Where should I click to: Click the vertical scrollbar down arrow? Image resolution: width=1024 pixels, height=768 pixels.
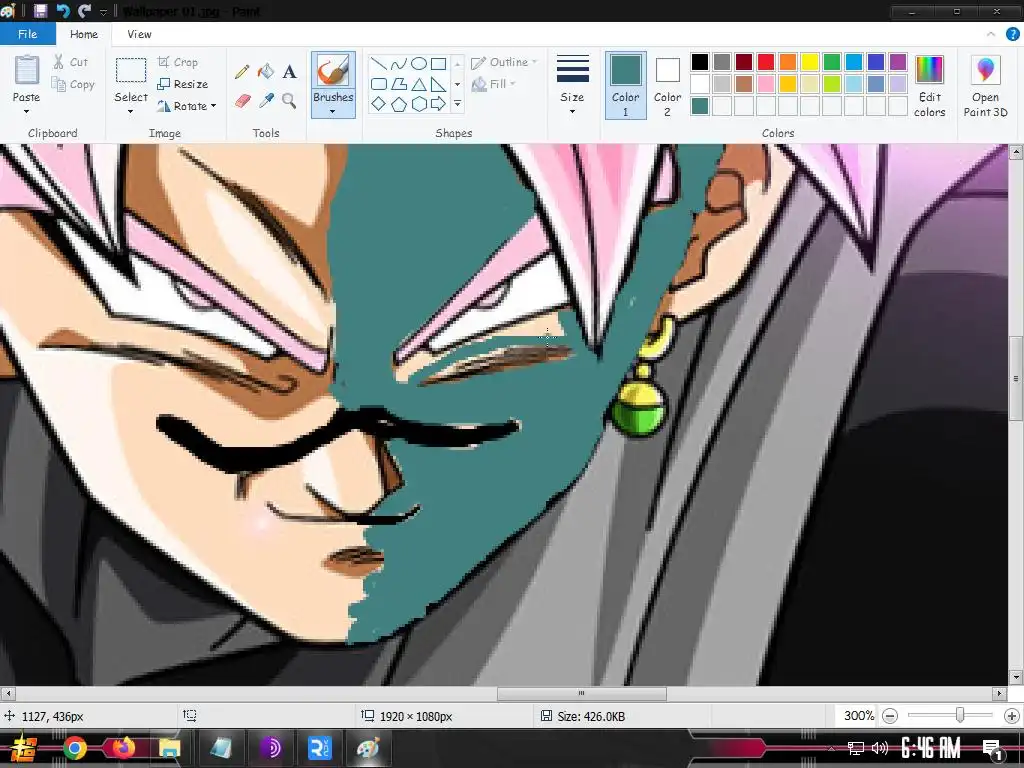tap(1016, 677)
